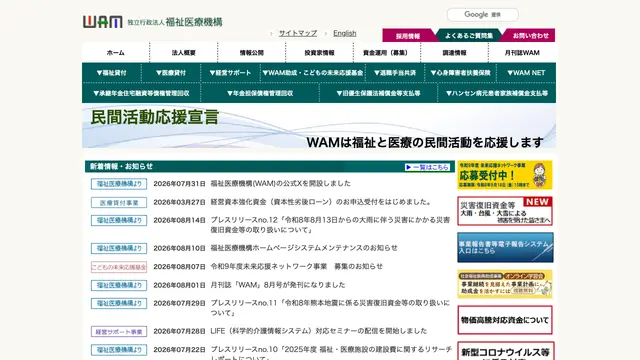Open the 災害復旧資金等 NEW banner
Image resolution: width=640 pixels, height=360 pixels.
(505, 211)
